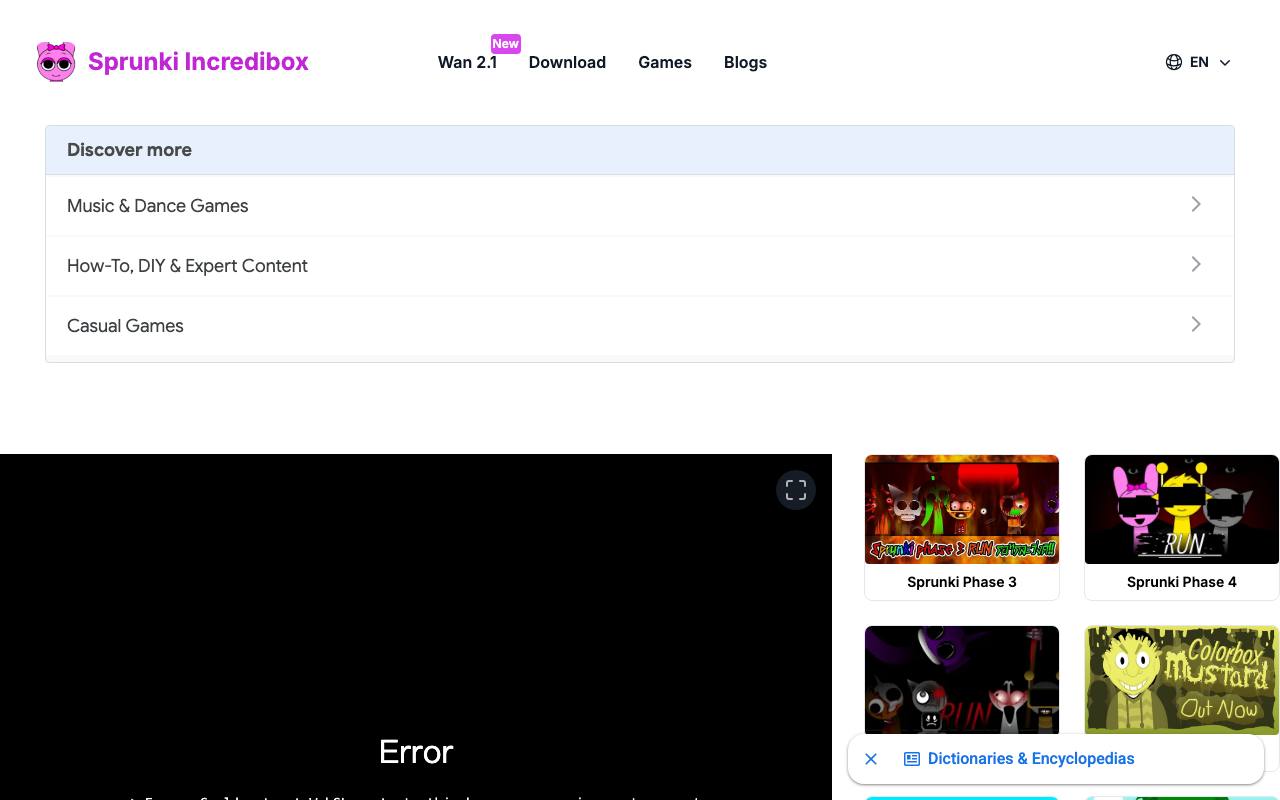Close the Dictionaries & Encyclopedias ad banner
Screen dimensions: 1280x800
pos(871,759)
